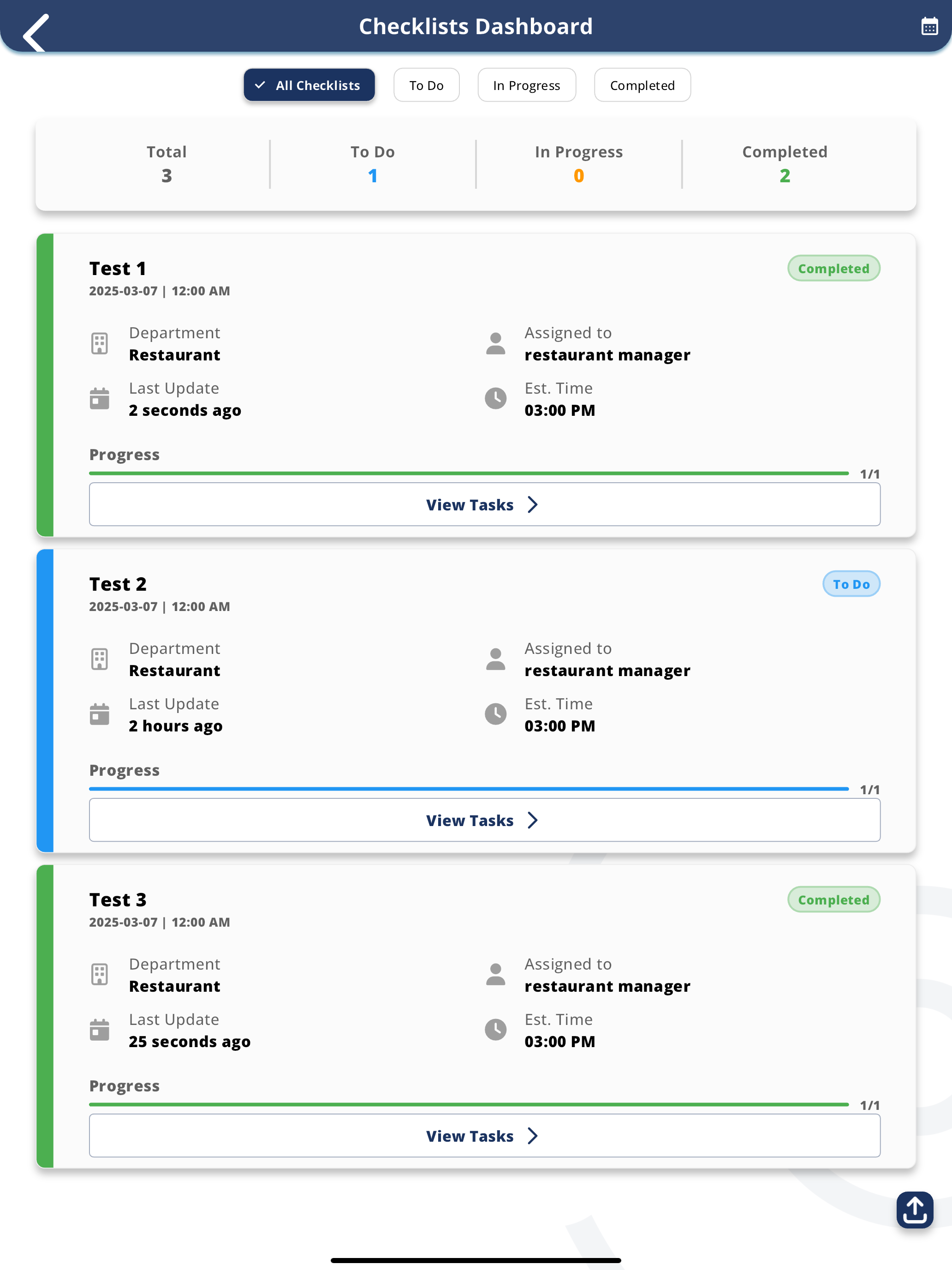Click the Department building icon in Test 3

tap(99, 975)
